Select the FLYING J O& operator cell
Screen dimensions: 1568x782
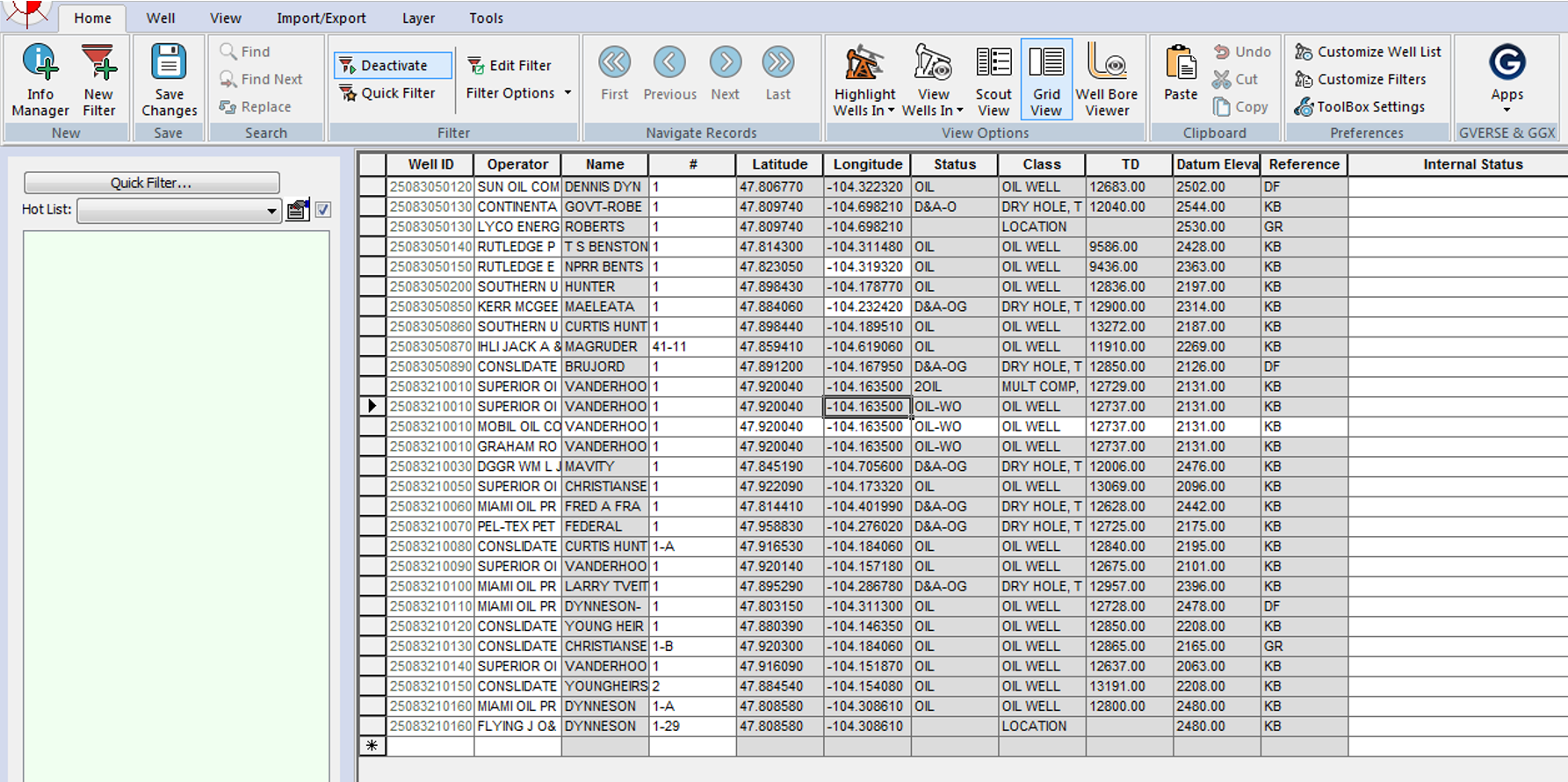pos(517,726)
